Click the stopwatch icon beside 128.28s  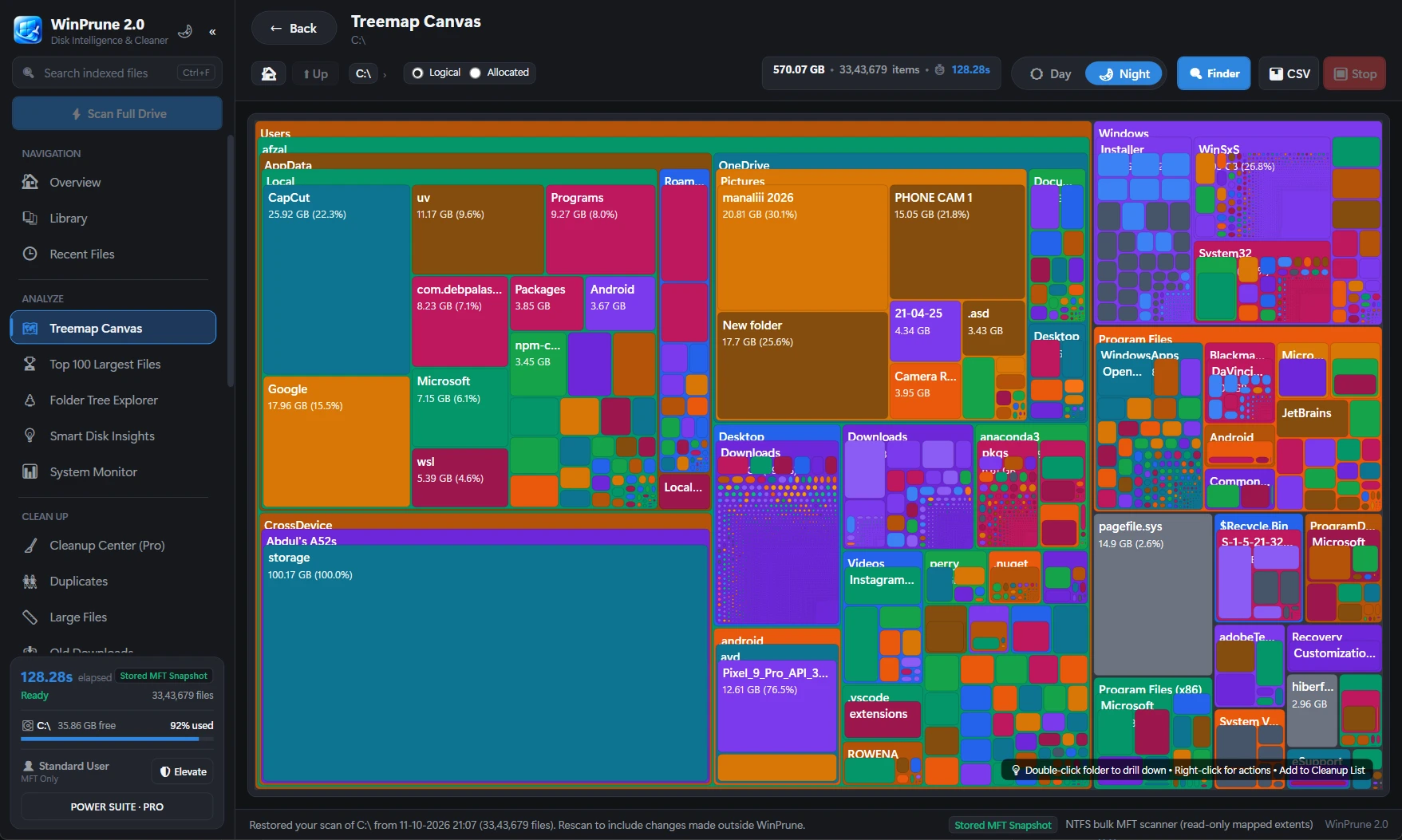click(940, 70)
